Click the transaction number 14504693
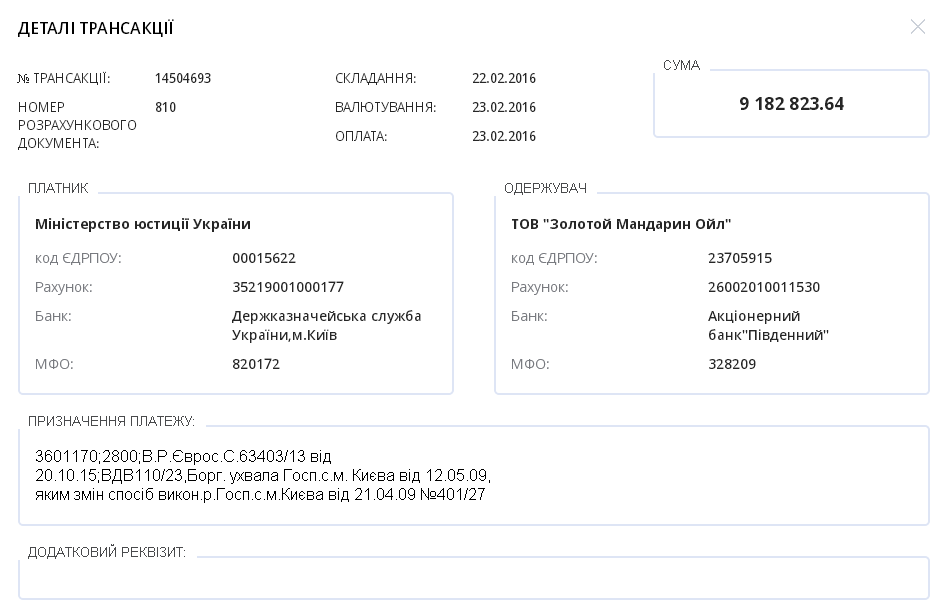941x608 pixels. [183, 79]
